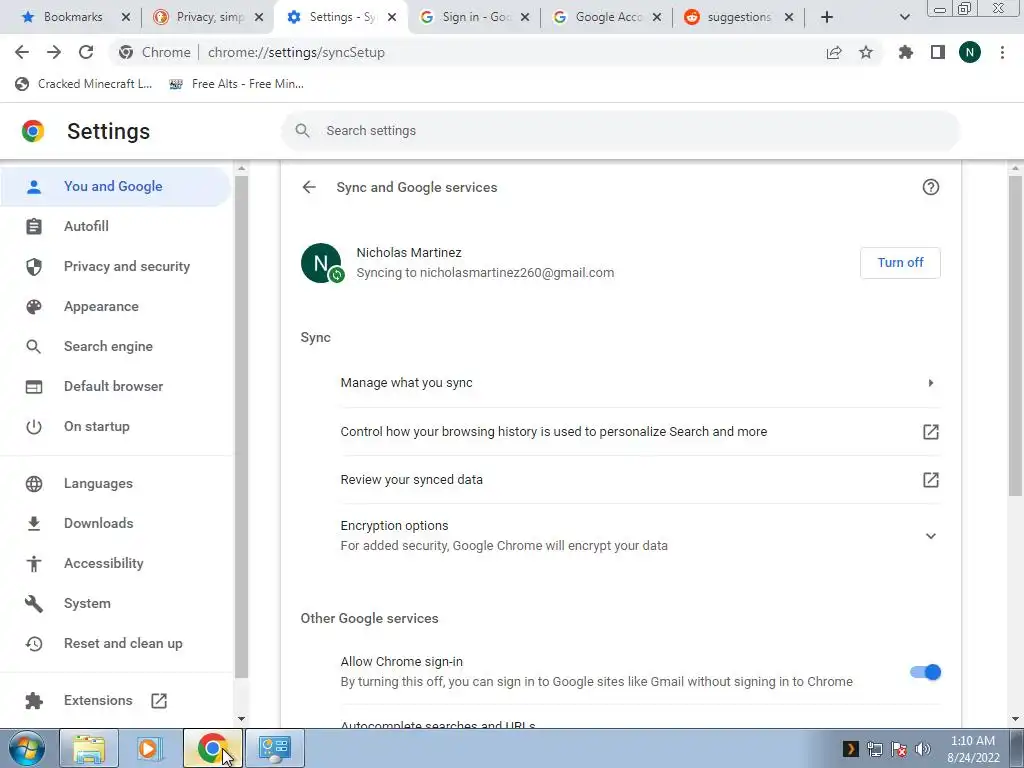Open external link icon for Review your synced data
The height and width of the screenshot is (768, 1024).
pos(931,480)
